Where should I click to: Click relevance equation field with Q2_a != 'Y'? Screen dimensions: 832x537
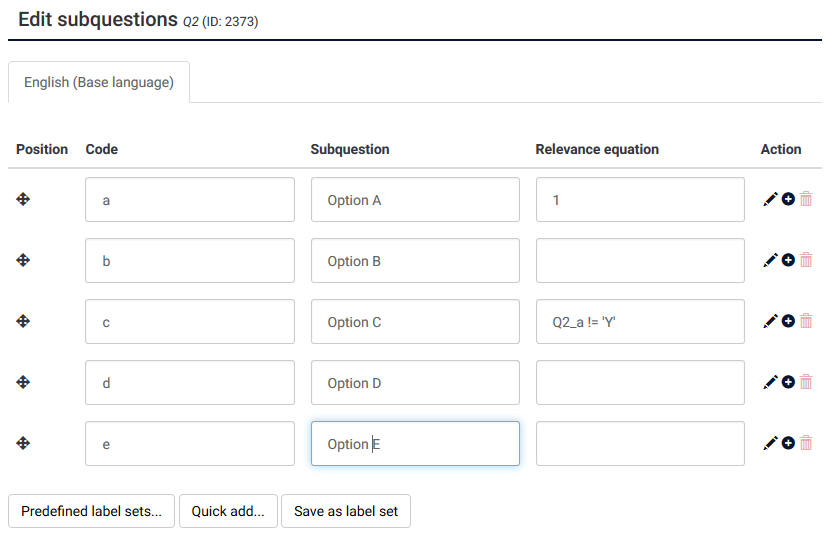point(640,322)
